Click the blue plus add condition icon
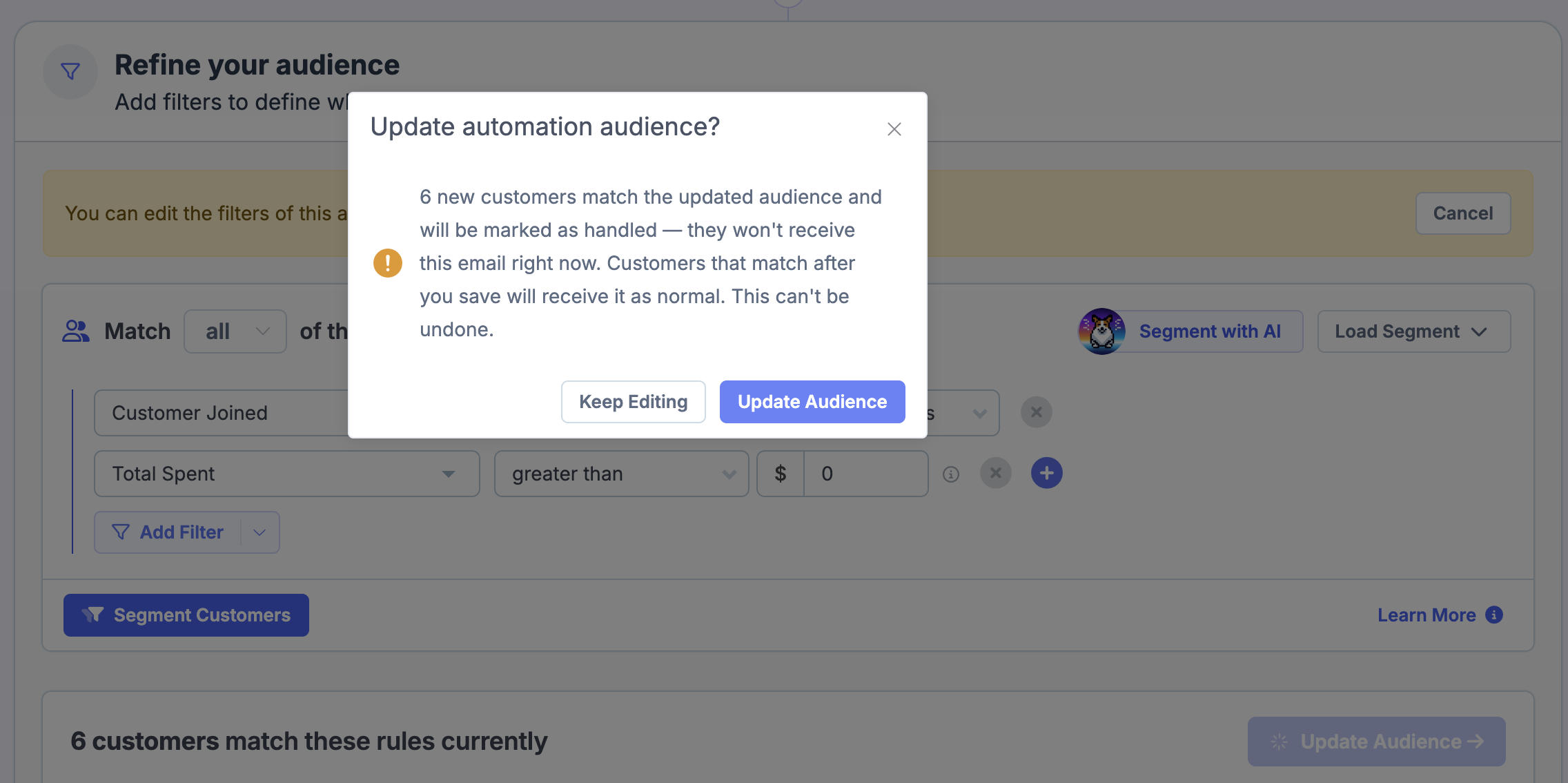 1047,473
